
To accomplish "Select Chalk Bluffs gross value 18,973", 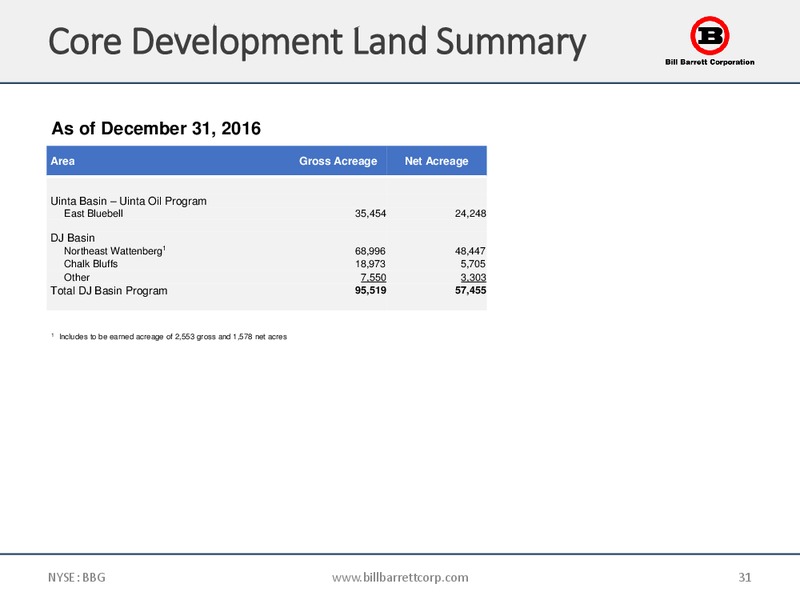I will click(x=370, y=264).
